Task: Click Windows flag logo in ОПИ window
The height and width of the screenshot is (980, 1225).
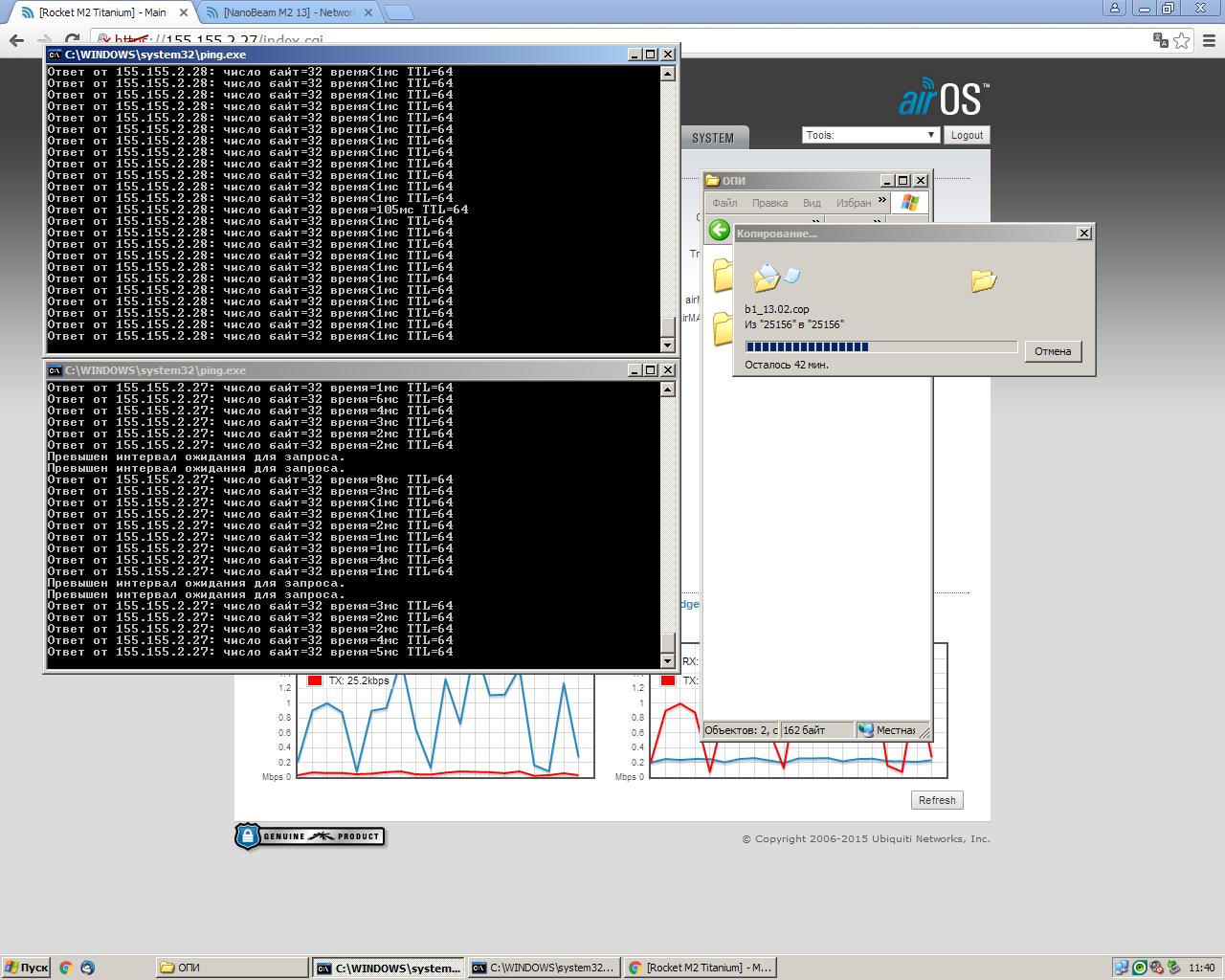Action: (x=909, y=203)
